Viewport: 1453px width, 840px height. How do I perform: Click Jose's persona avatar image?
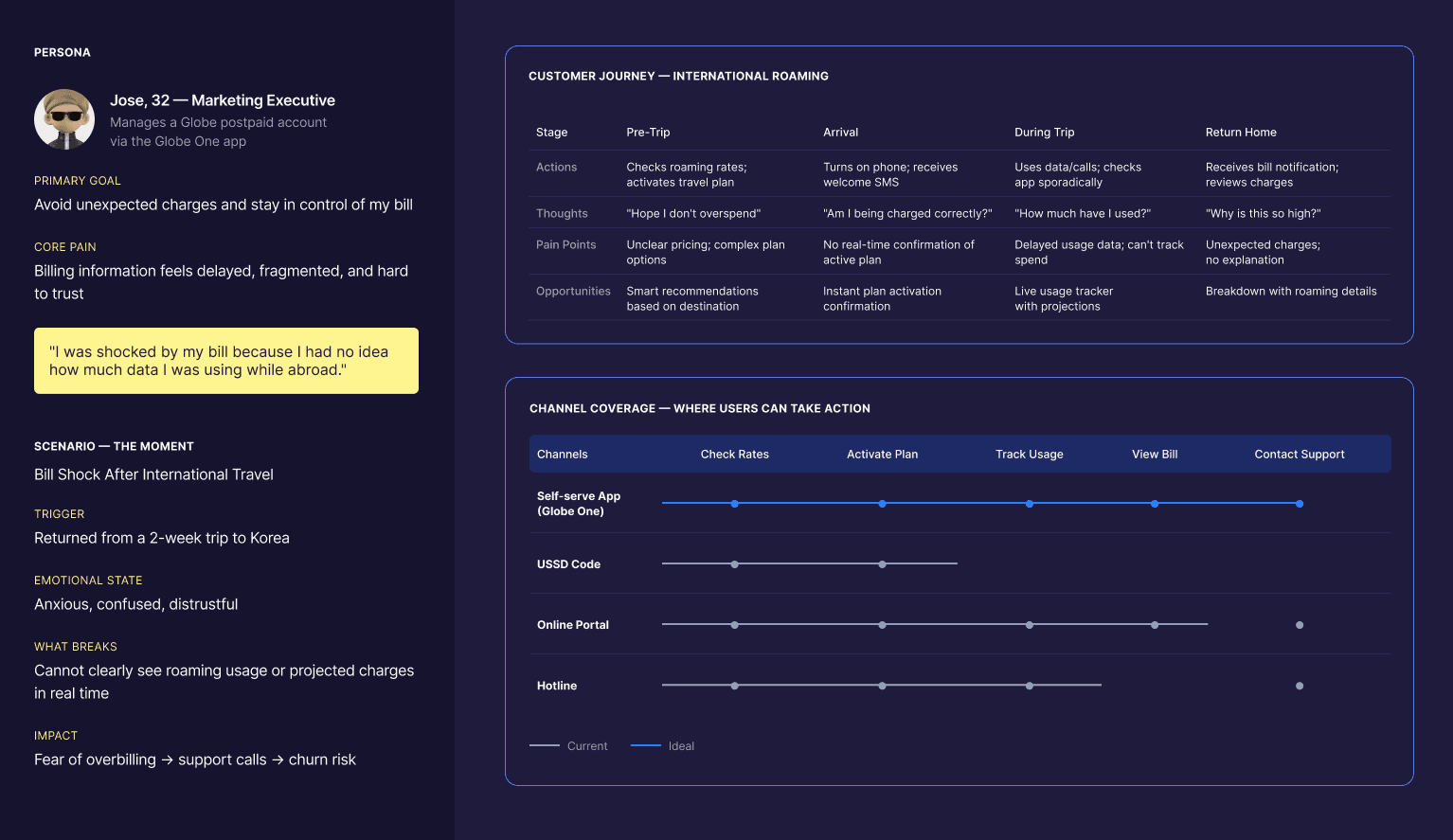click(64, 119)
